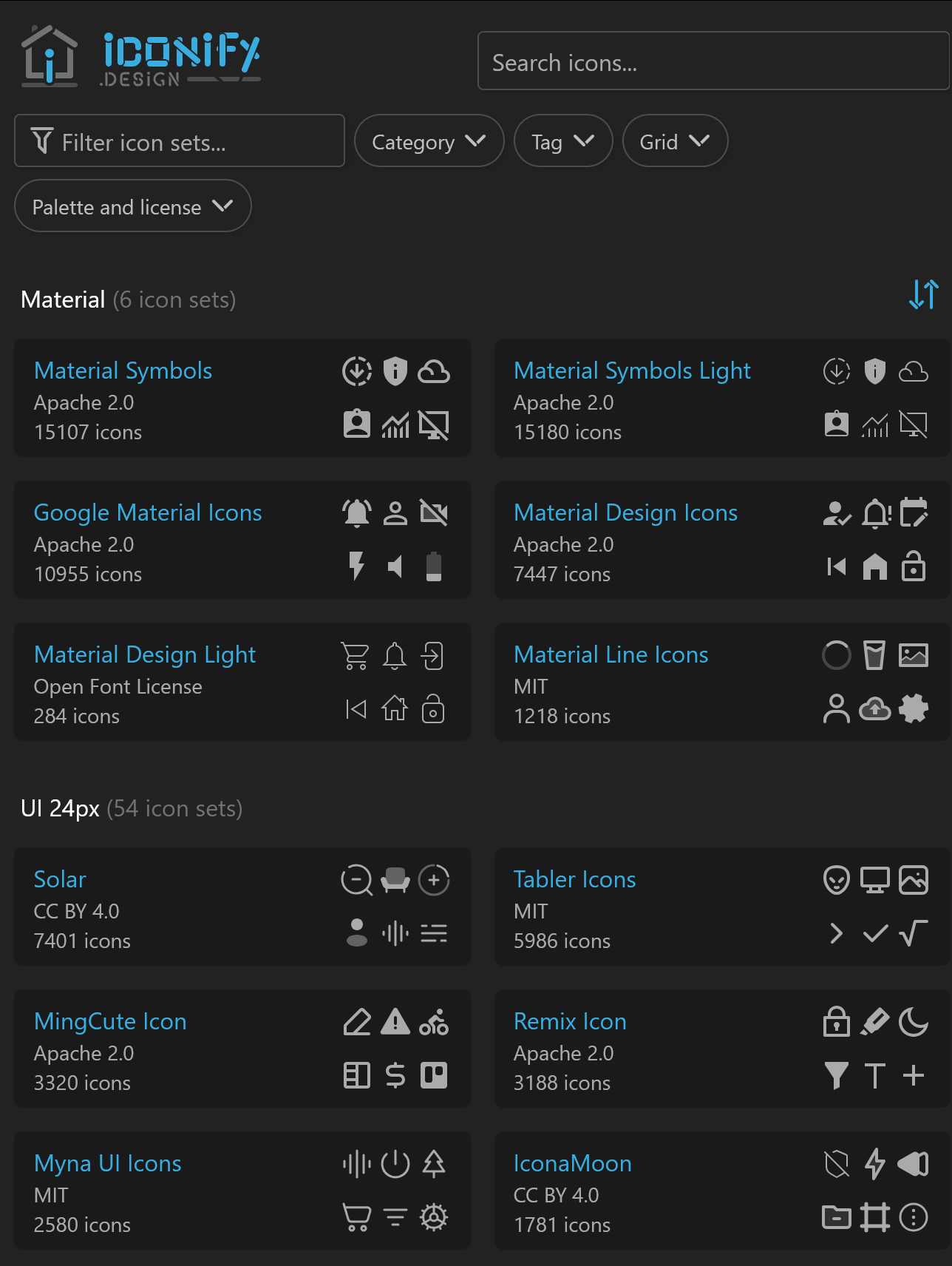
Task: Open the Palette and license dropdown
Action: (x=132, y=206)
